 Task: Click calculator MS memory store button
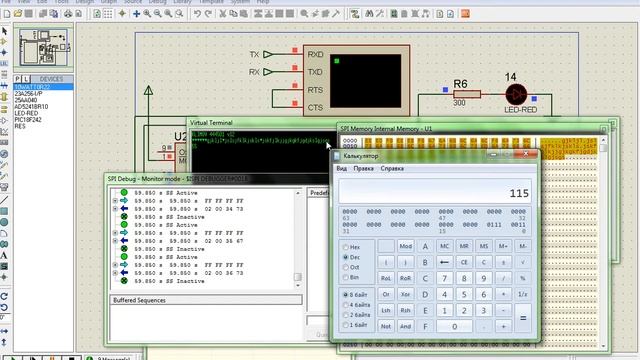[484, 246]
